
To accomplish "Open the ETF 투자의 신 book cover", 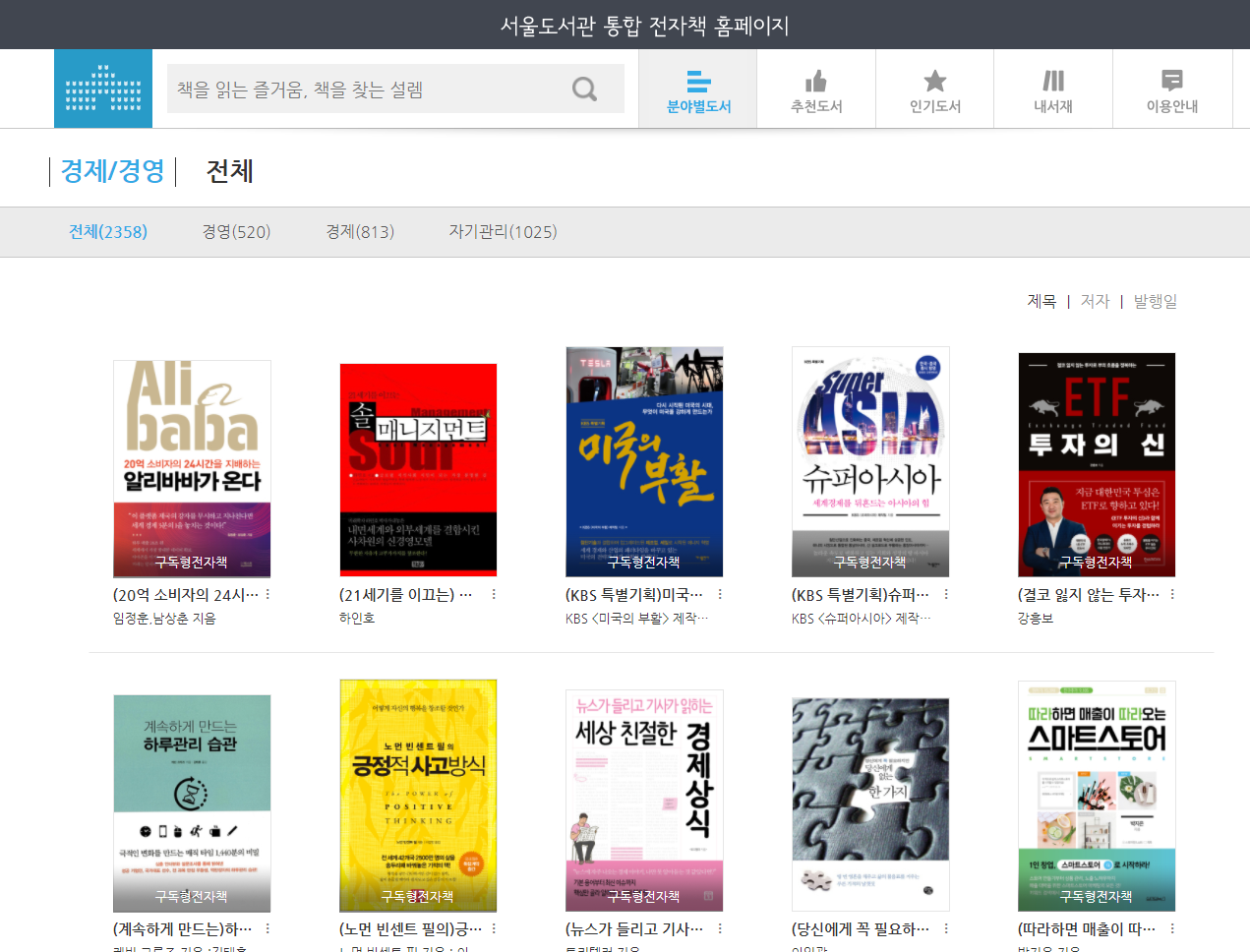I will point(1097,465).
